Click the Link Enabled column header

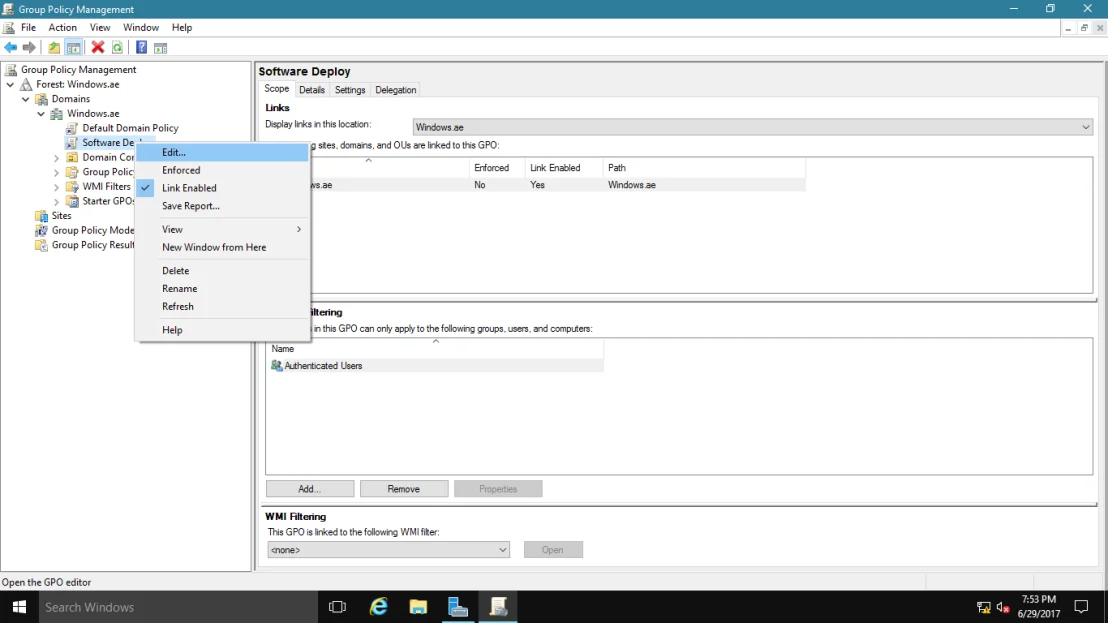pyautogui.click(x=564, y=167)
